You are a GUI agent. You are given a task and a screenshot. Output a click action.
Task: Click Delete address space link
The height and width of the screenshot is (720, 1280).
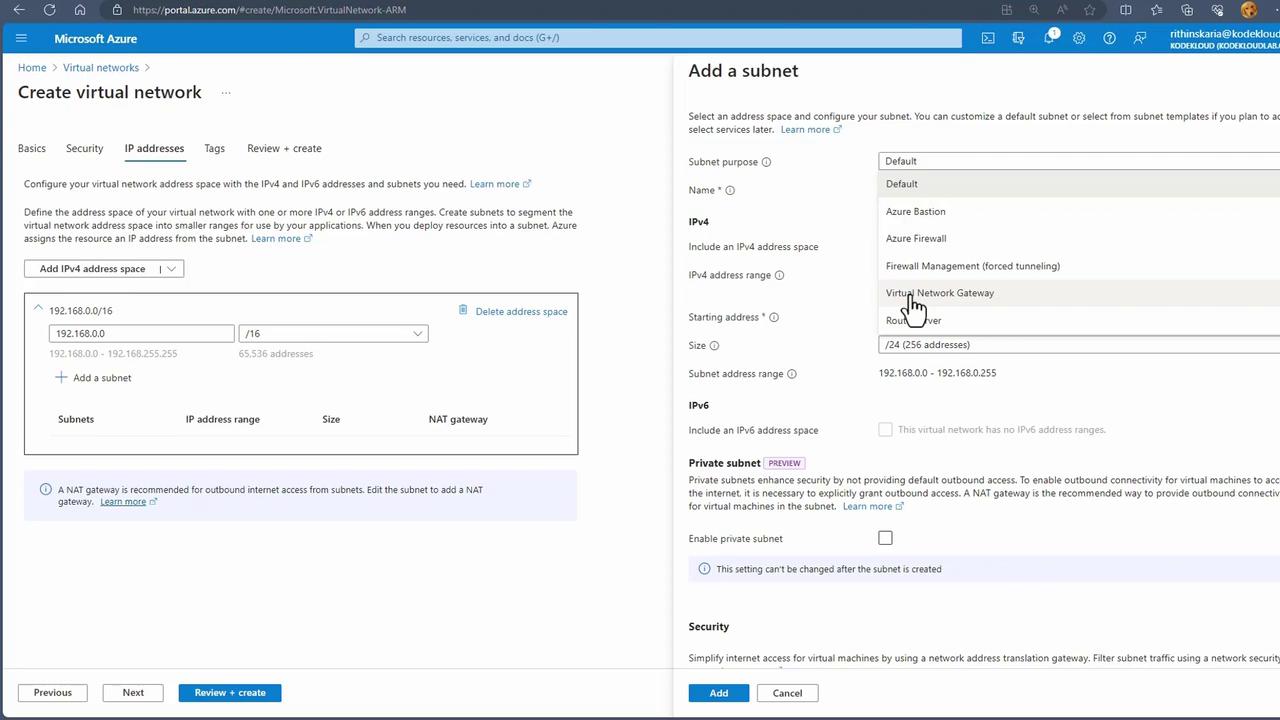521,311
